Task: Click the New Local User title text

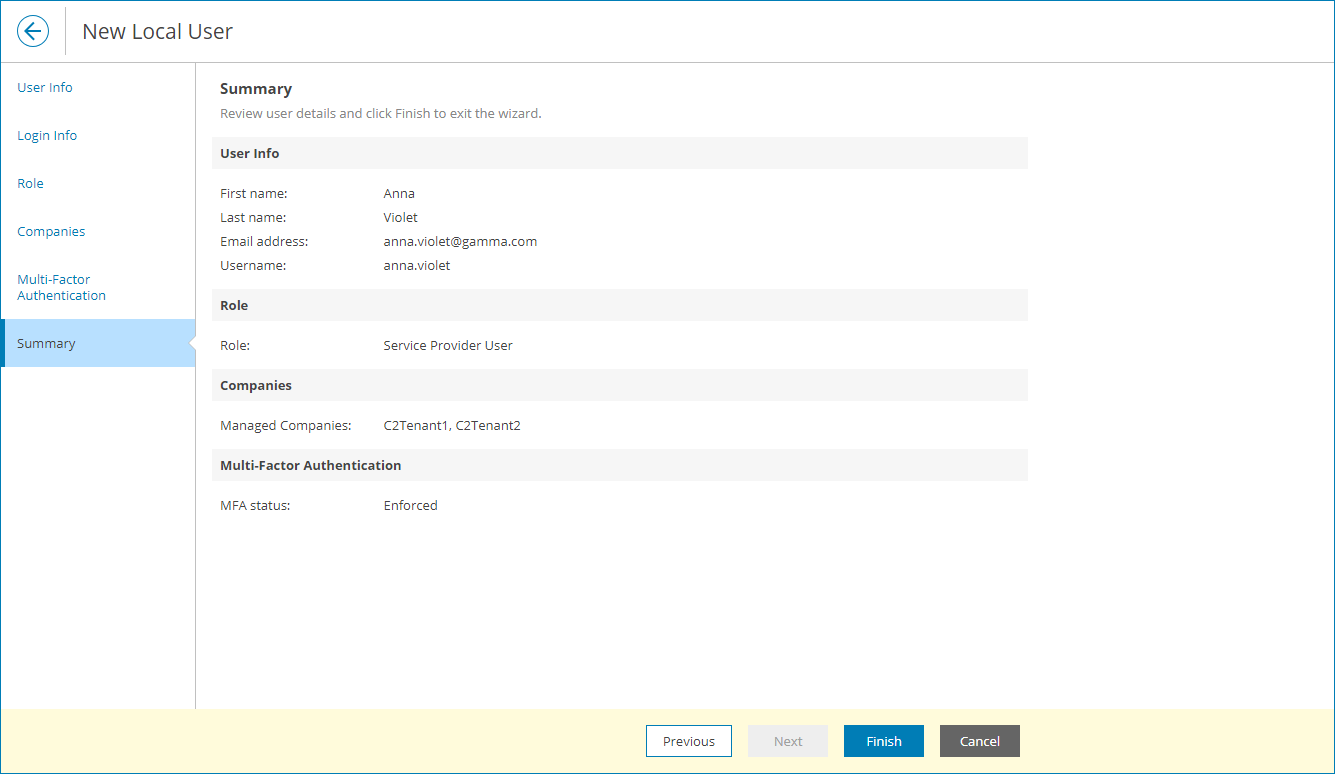Action: [157, 31]
